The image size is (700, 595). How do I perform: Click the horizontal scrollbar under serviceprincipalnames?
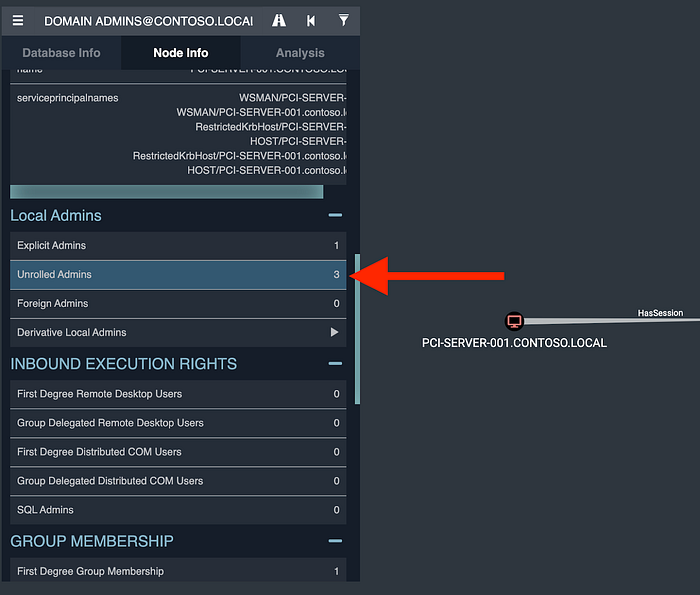pyautogui.click(x=167, y=192)
